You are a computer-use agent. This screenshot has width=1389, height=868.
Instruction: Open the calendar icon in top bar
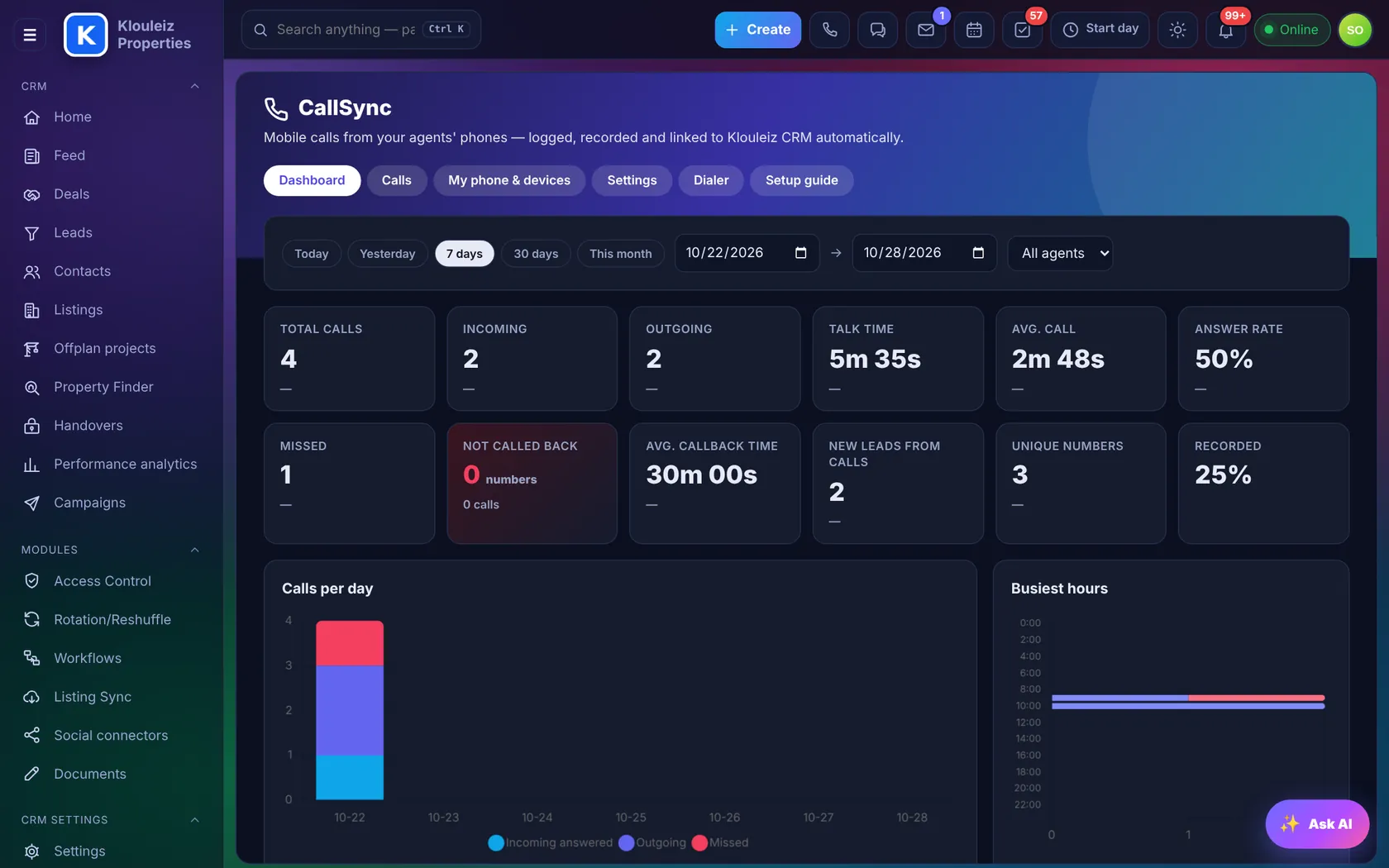point(974,30)
